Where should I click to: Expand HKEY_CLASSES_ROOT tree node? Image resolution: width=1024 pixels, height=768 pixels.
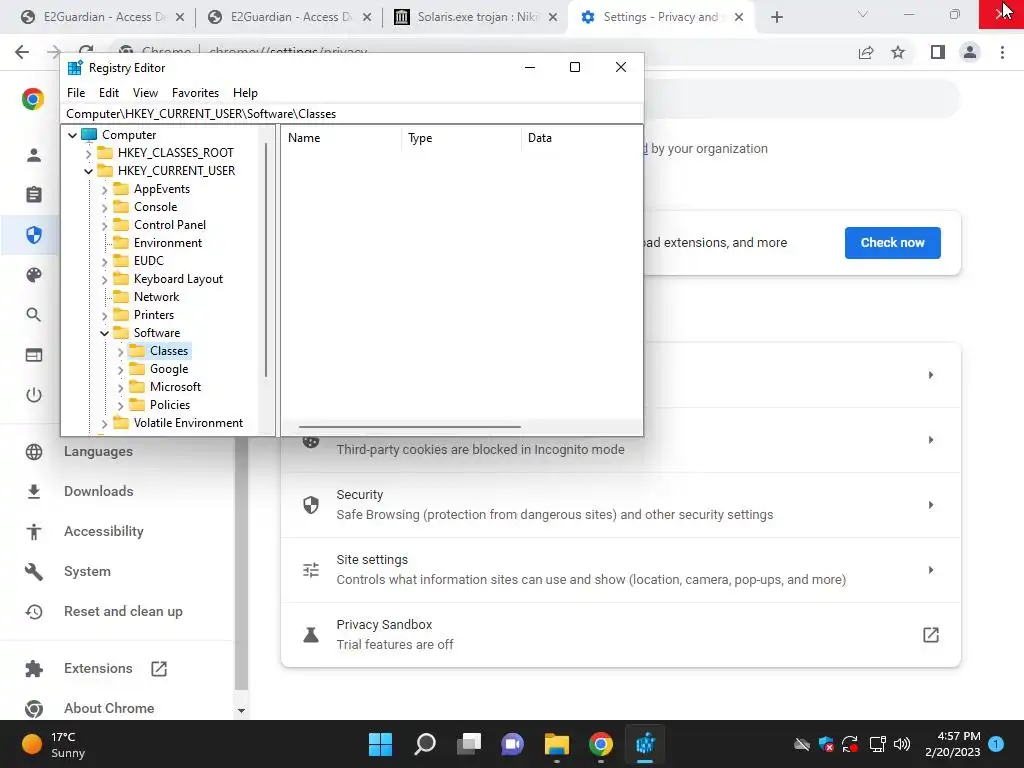coord(88,153)
